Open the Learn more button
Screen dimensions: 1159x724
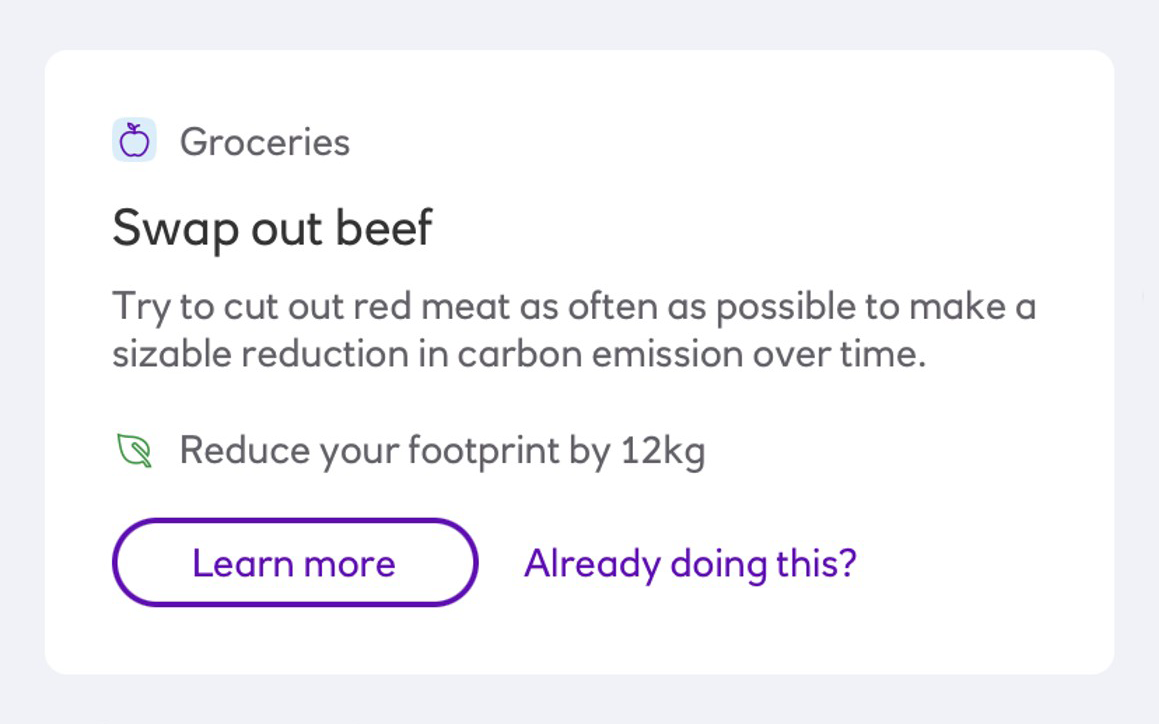click(295, 563)
